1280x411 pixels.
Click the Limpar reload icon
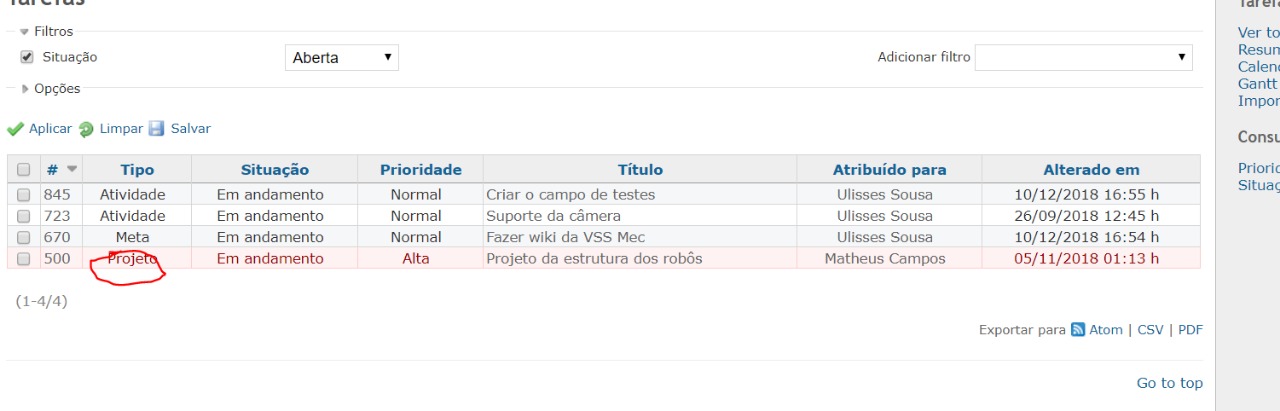pyautogui.click(x=86, y=129)
